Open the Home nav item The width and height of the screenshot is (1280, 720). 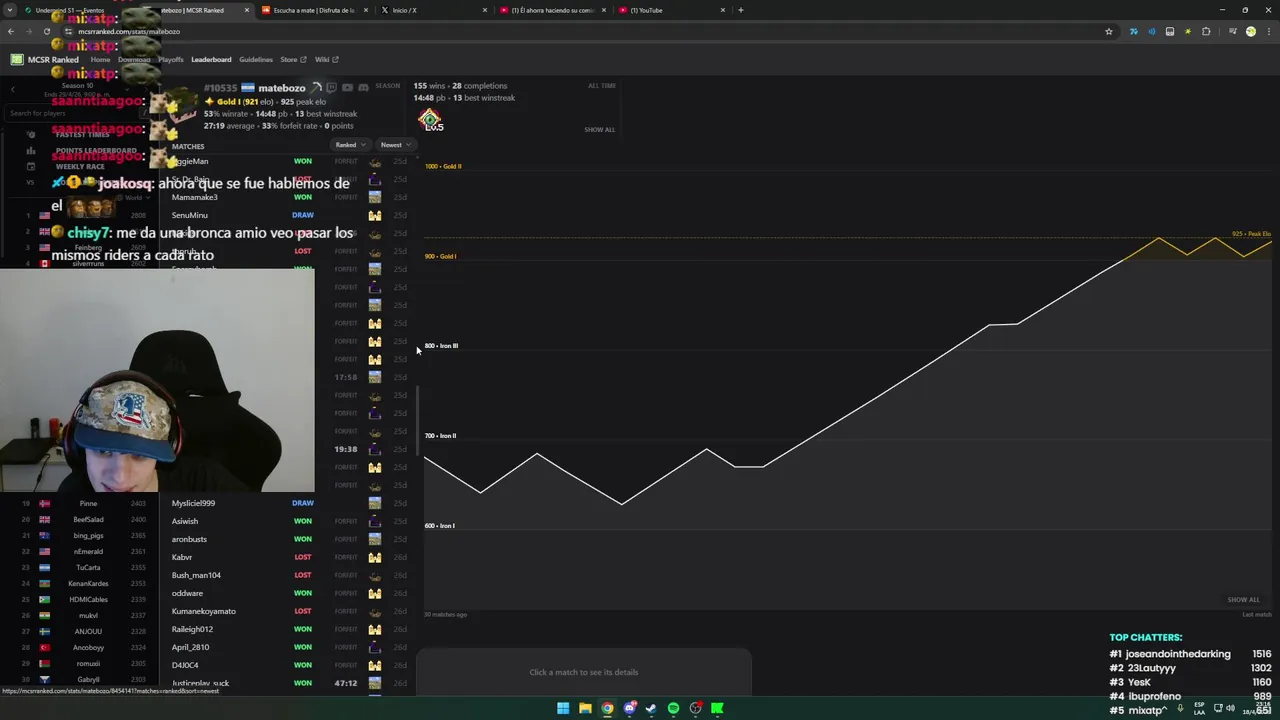click(x=100, y=60)
